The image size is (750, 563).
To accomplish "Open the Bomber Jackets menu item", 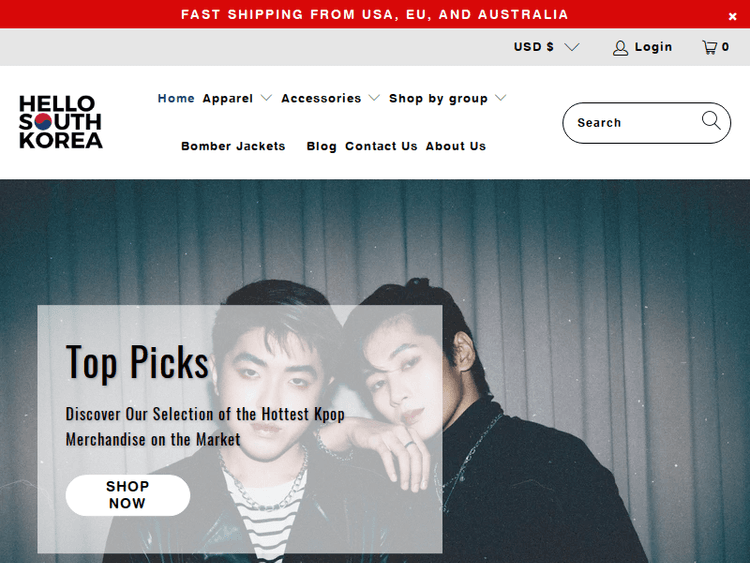I will 233,146.
